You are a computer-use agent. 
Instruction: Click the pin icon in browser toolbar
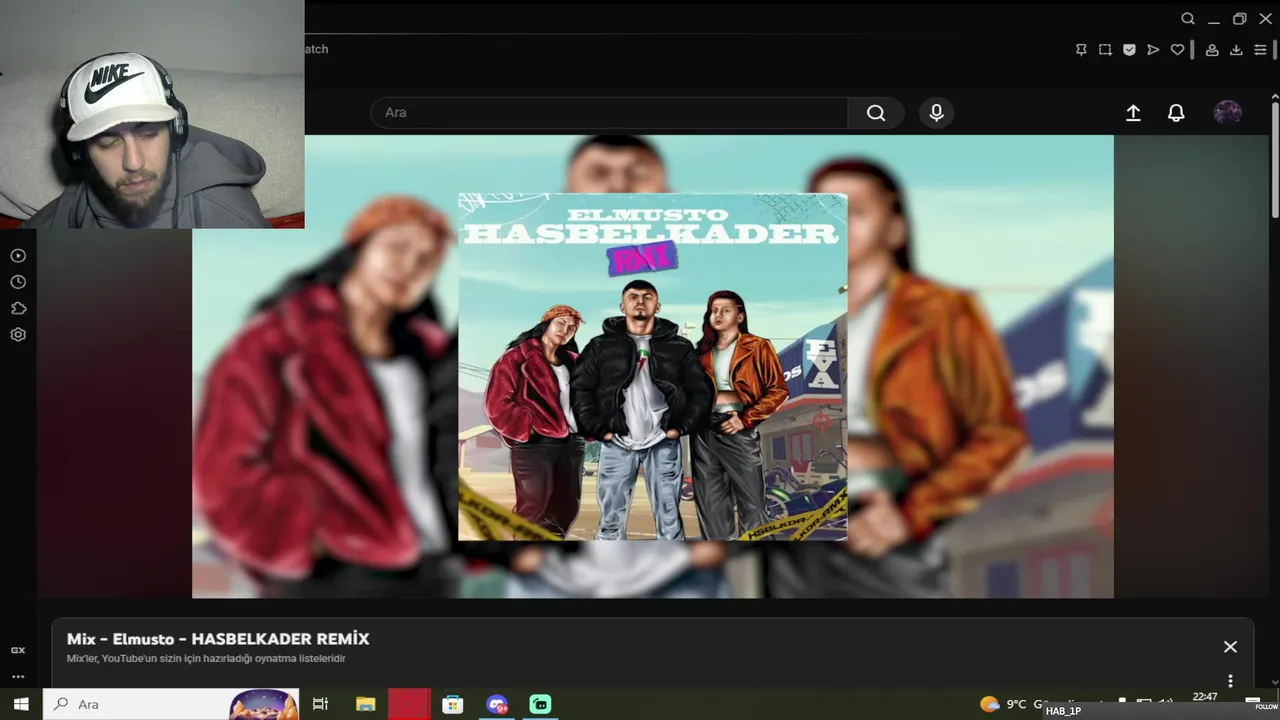[x=1081, y=50]
